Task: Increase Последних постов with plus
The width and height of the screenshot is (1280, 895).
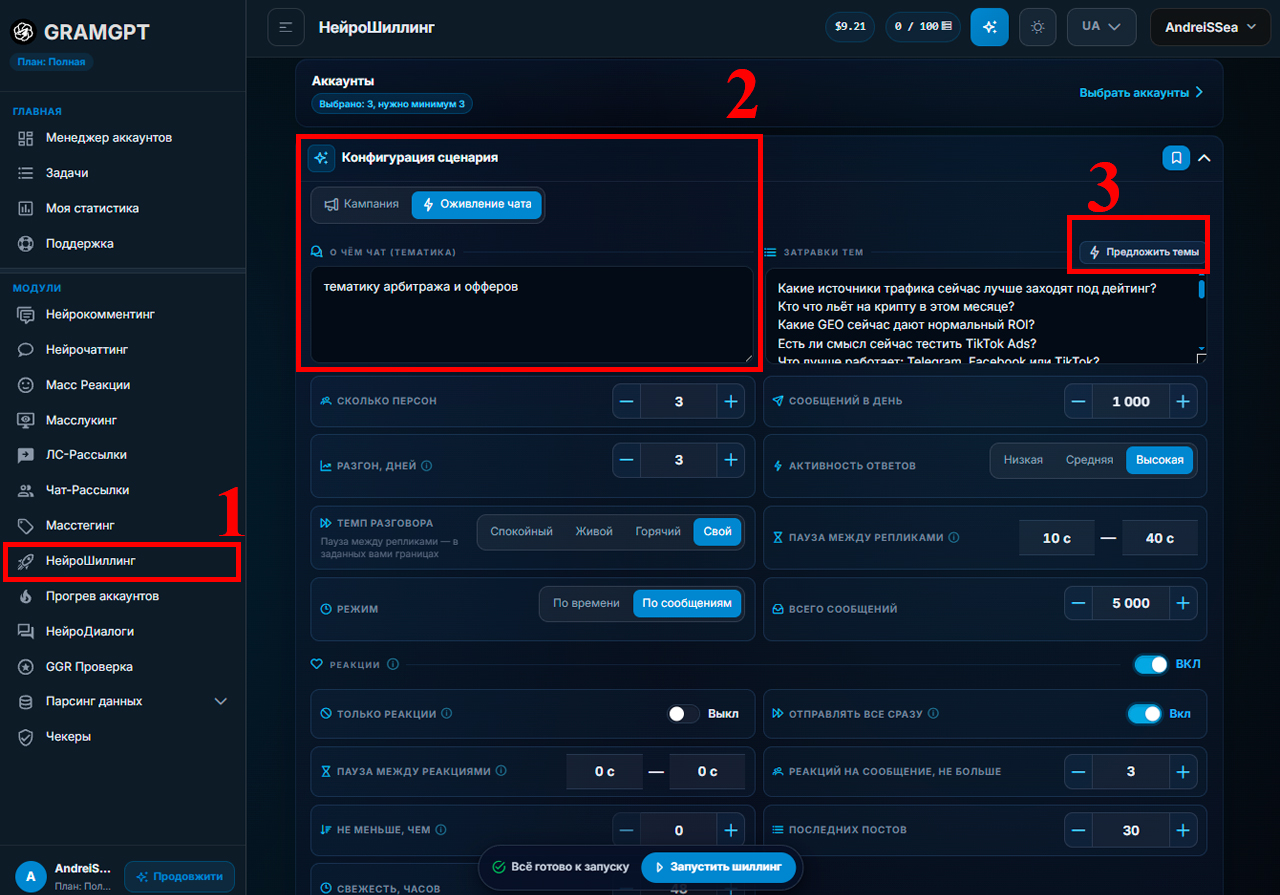Action: click(x=1183, y=830)
